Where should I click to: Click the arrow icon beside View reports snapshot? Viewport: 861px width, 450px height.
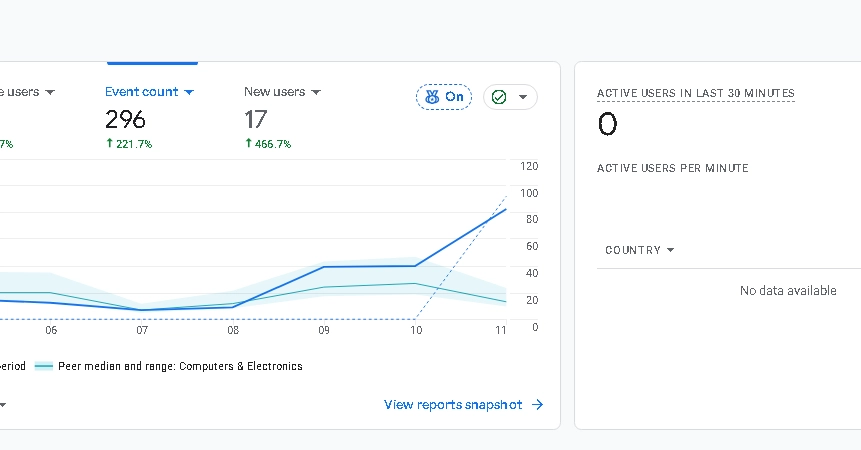click(x=538, y=404)
